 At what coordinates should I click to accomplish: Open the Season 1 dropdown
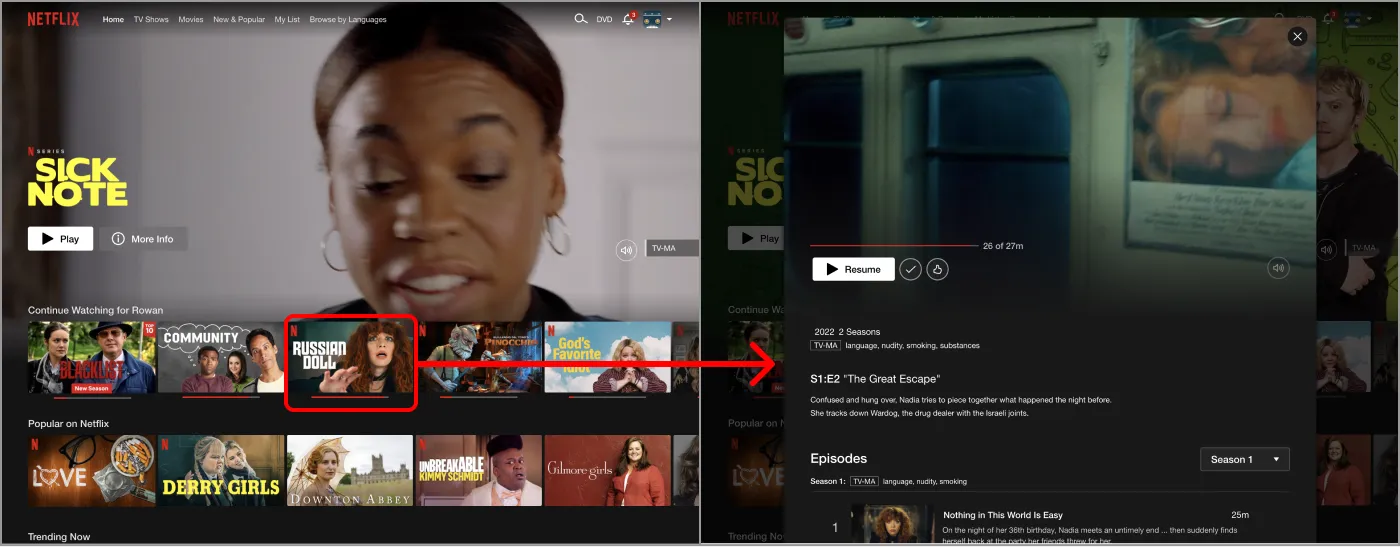1245,459
